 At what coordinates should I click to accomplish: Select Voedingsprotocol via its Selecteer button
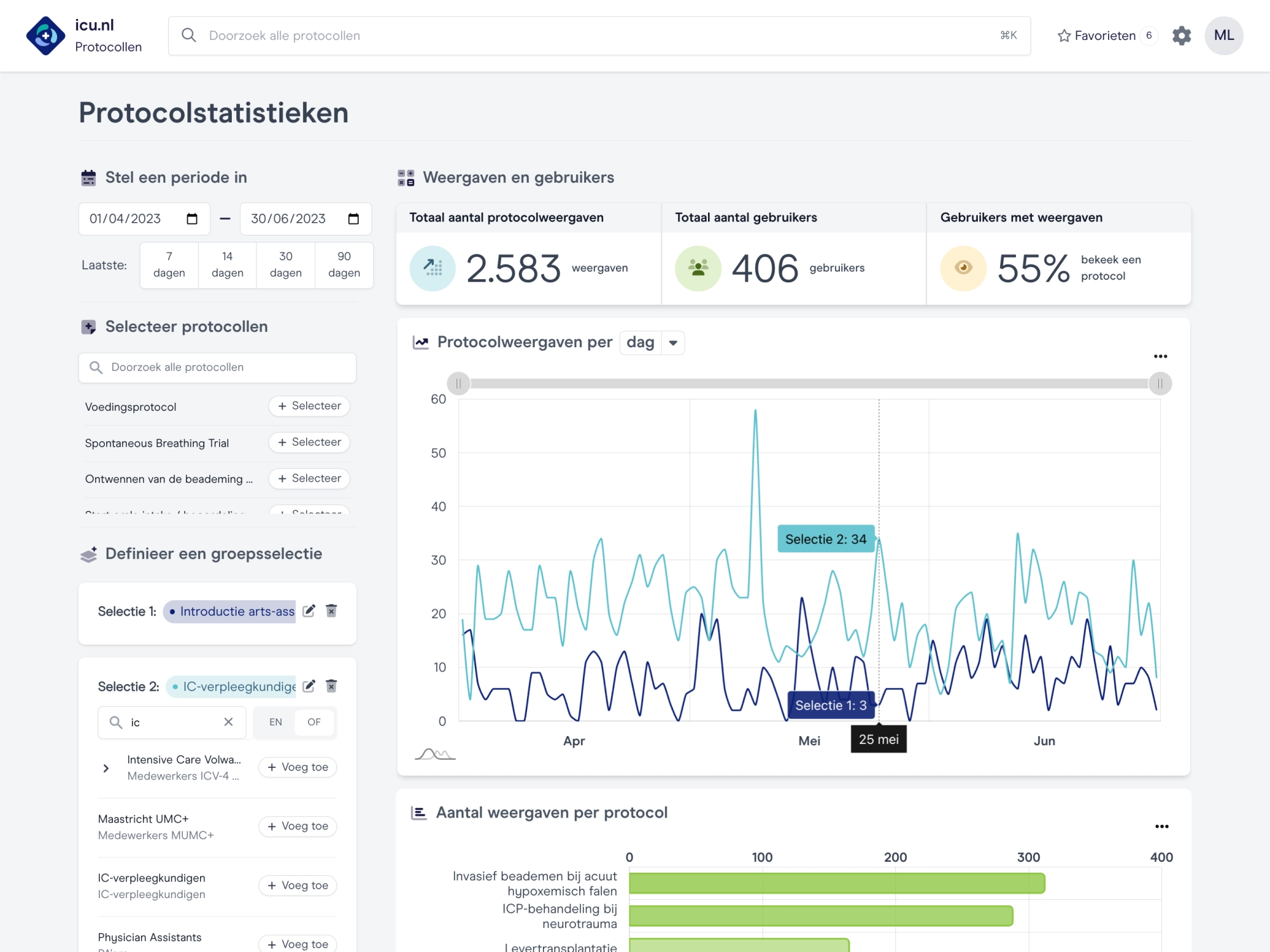tap(309, 406)
